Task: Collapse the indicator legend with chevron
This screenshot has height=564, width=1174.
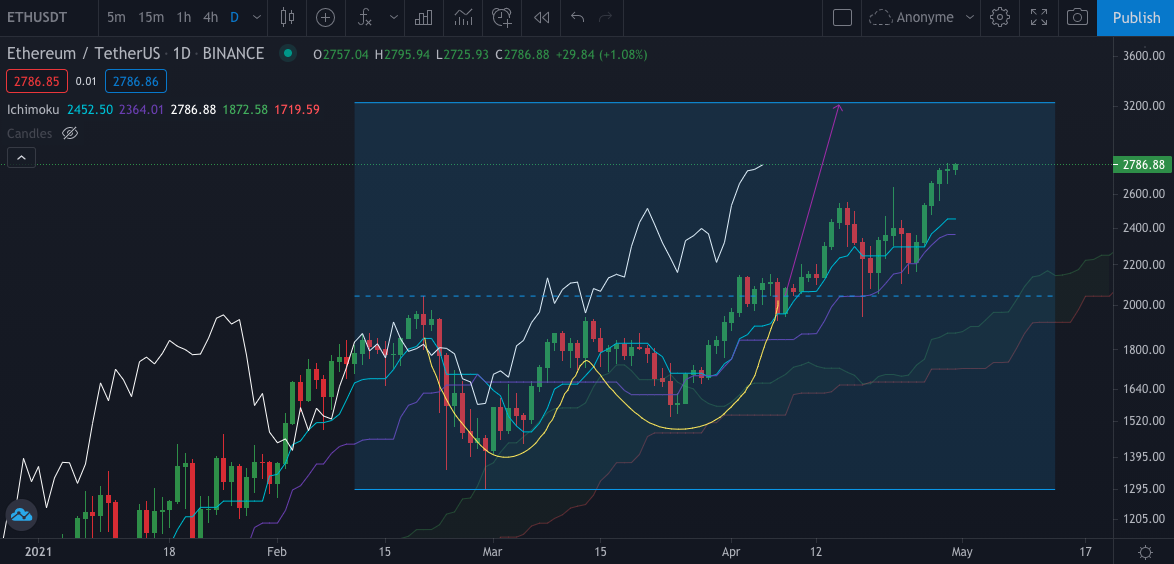Action: [21, 157]
